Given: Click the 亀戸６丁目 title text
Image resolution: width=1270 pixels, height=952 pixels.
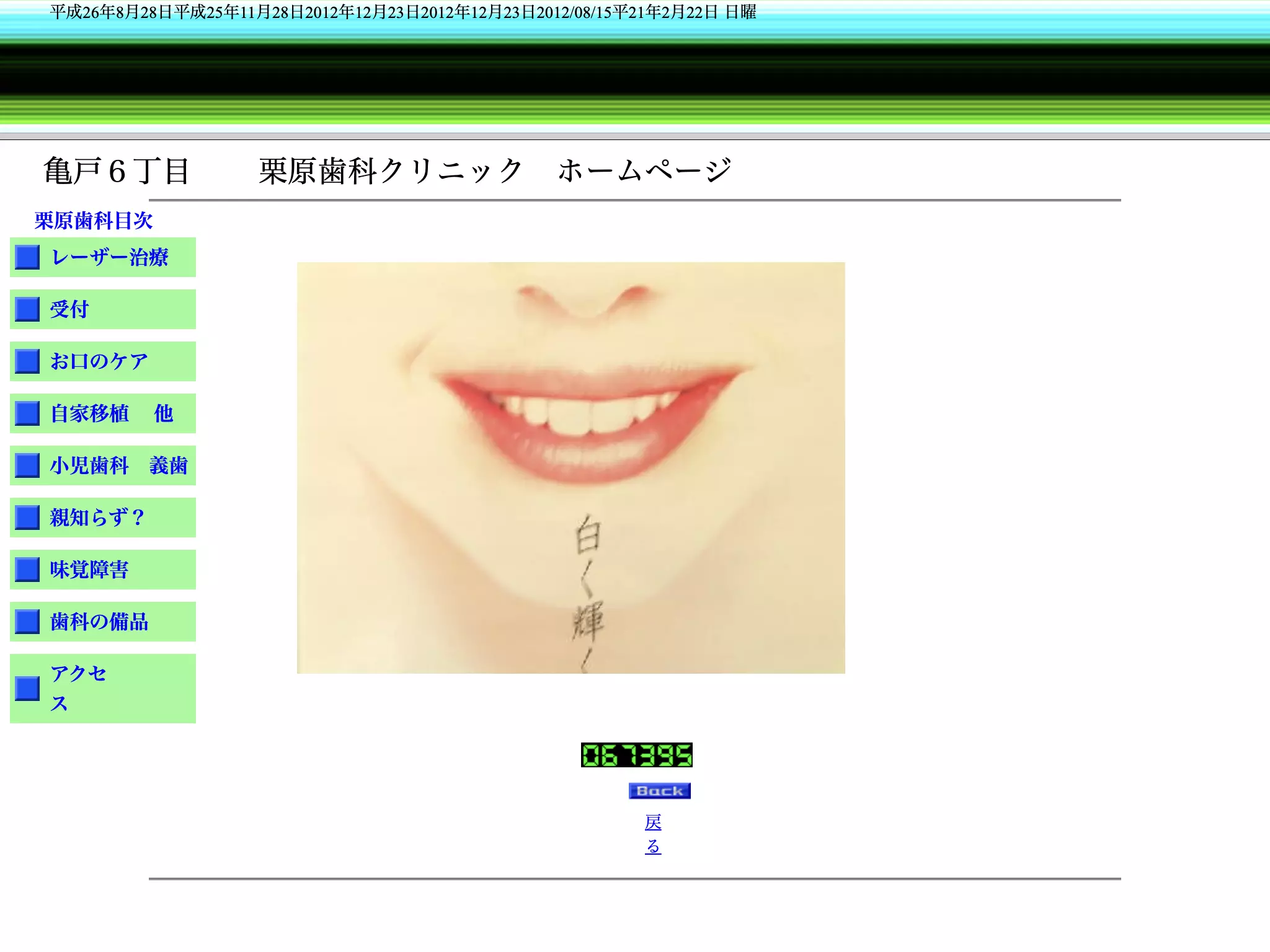Looking at the screenshot, I should point(117,171).
